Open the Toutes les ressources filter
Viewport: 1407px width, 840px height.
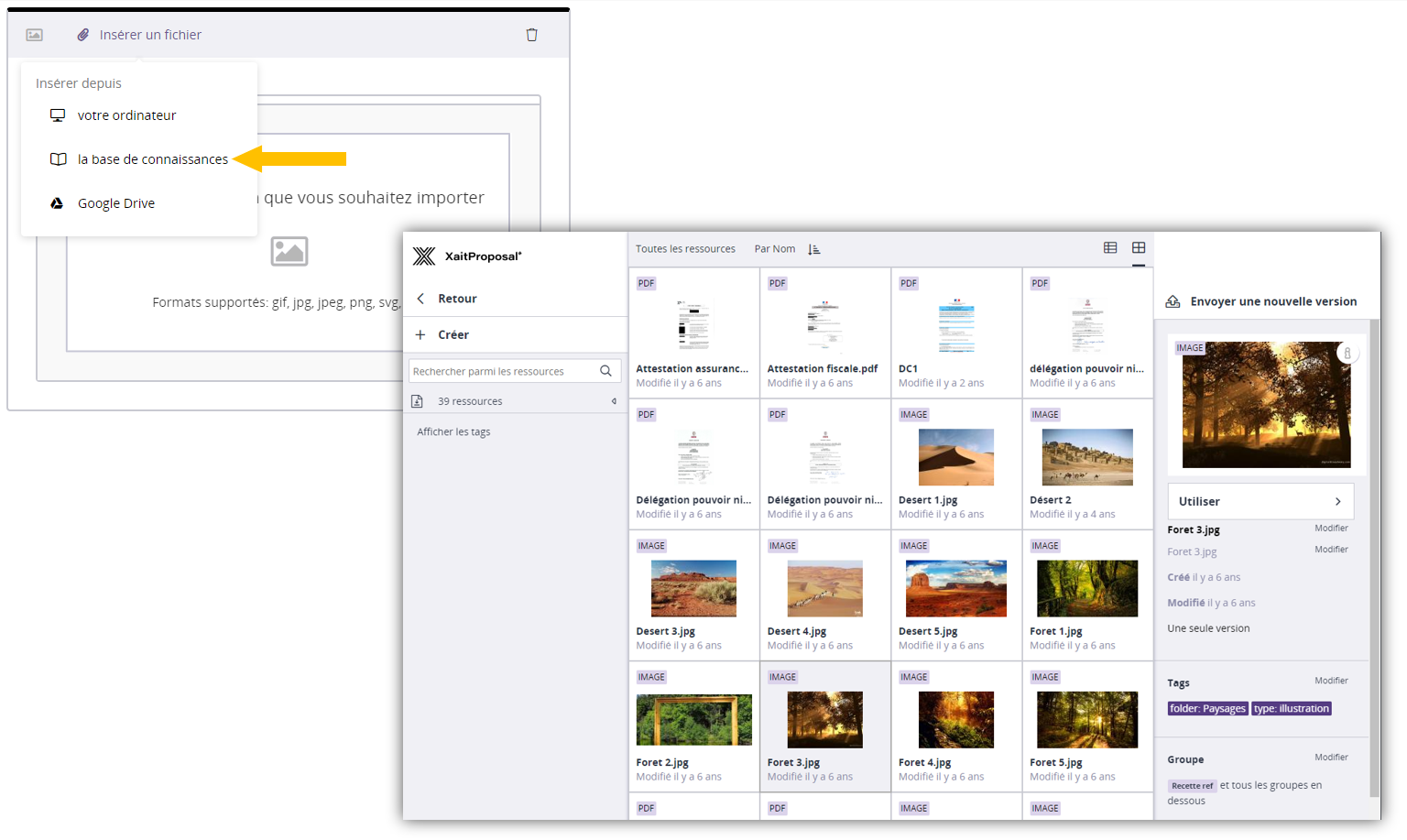685,249
